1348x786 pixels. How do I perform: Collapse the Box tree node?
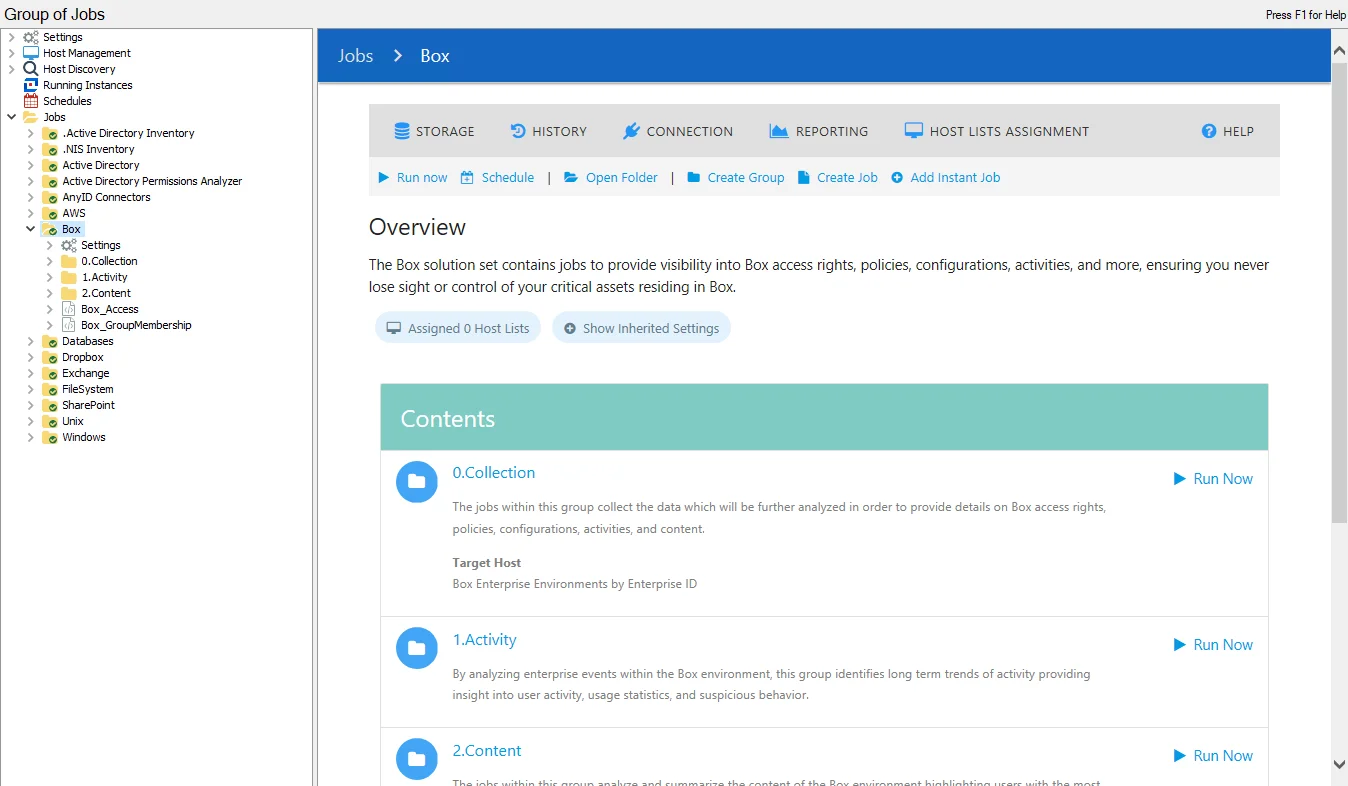(31, 229)
